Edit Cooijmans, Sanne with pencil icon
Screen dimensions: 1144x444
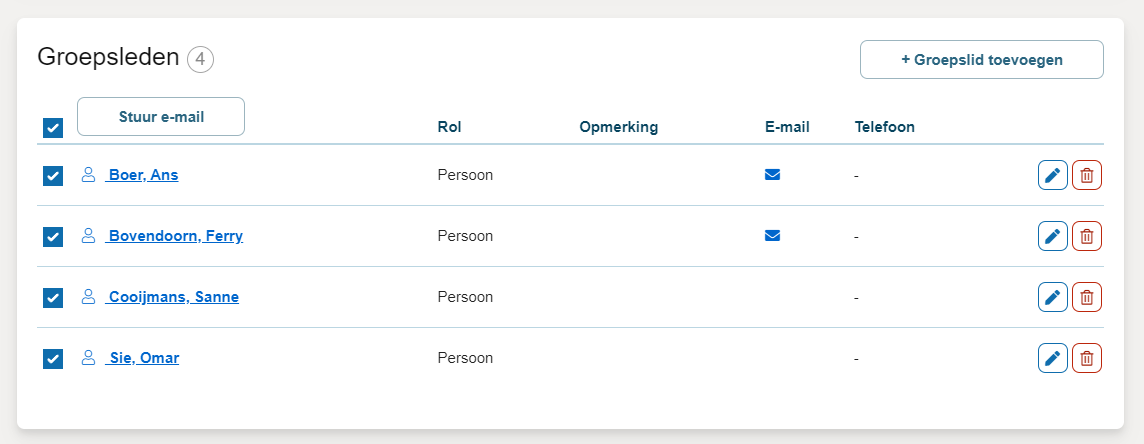(x=1052, y=297)
